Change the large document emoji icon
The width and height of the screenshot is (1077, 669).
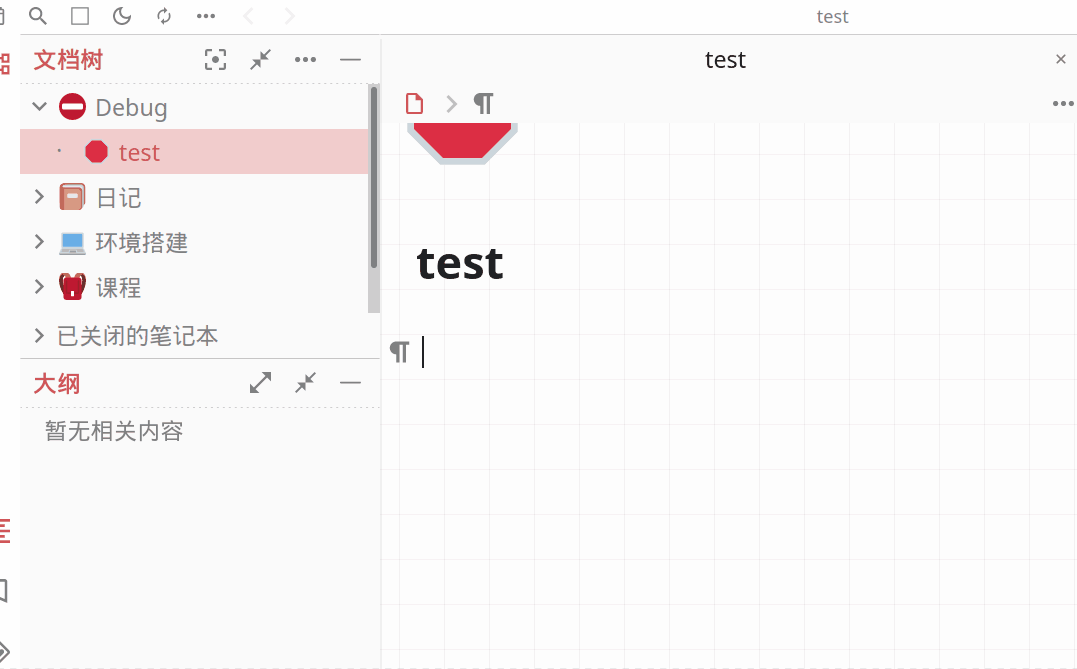462,143
